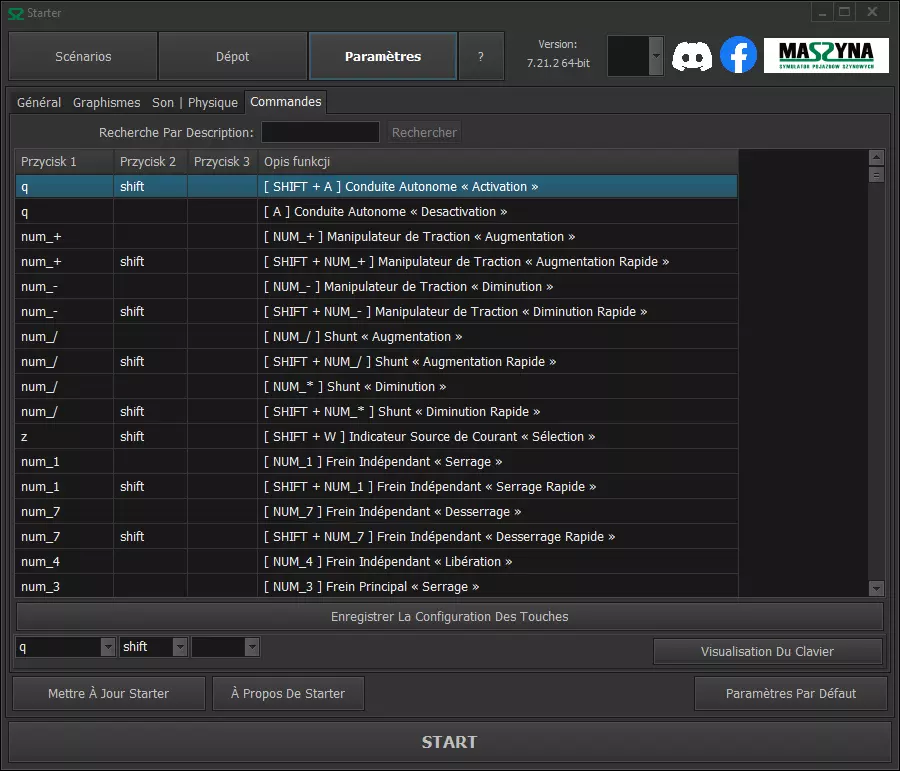Image resolution: width=900 pixels, height=771 pixels.
Task: Select row Conduite Autonome « Activation »
Action: click(x=377, y=187)
